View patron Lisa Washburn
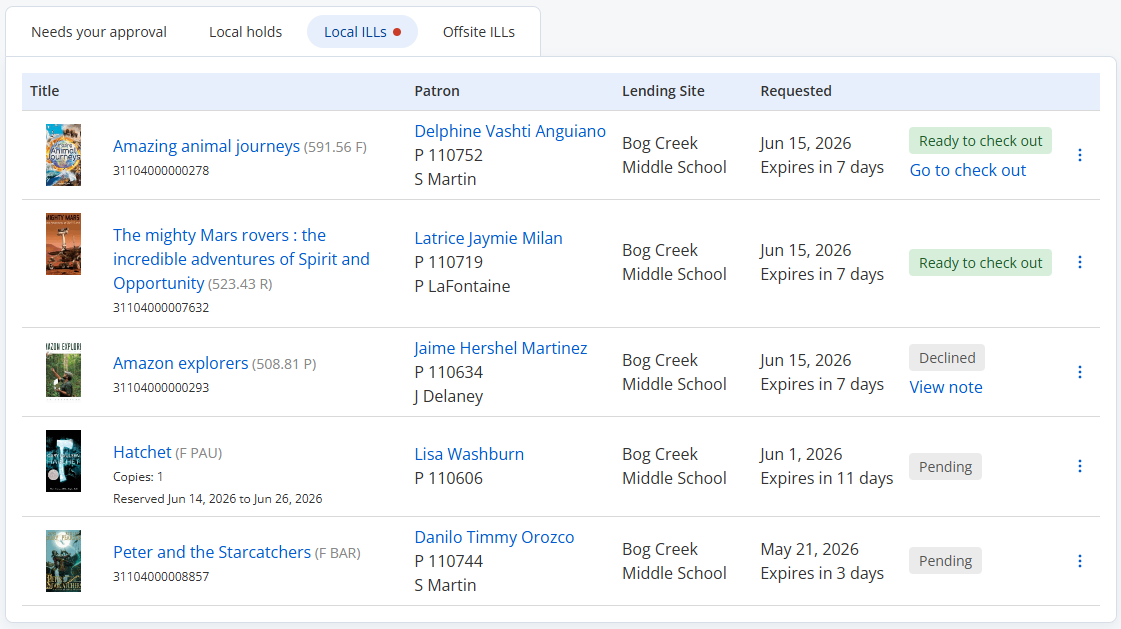This screenshot has height=629, width=1121. point(469,454)
